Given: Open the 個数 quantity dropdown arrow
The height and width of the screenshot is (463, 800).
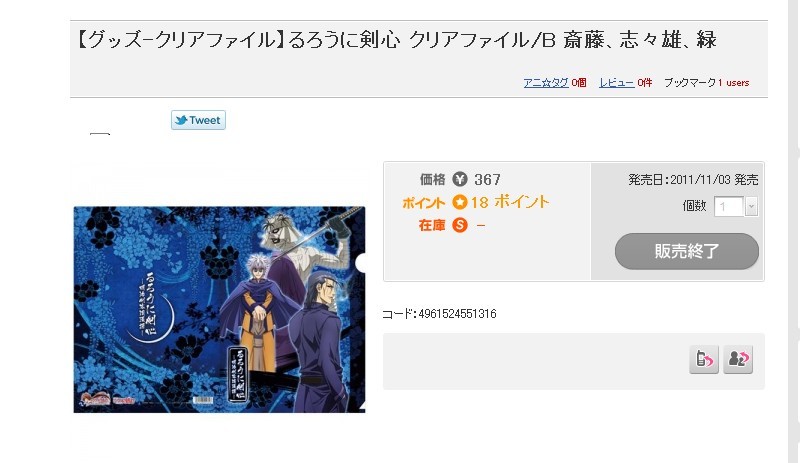Looking at the screenshot, I should [751, 207].
